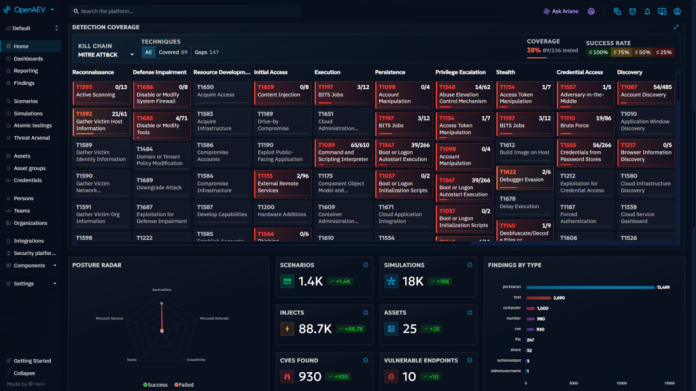The image size is (696, 391).
Task: Select the ≤50% success rate swatch
Action: (x=642, y=52)
